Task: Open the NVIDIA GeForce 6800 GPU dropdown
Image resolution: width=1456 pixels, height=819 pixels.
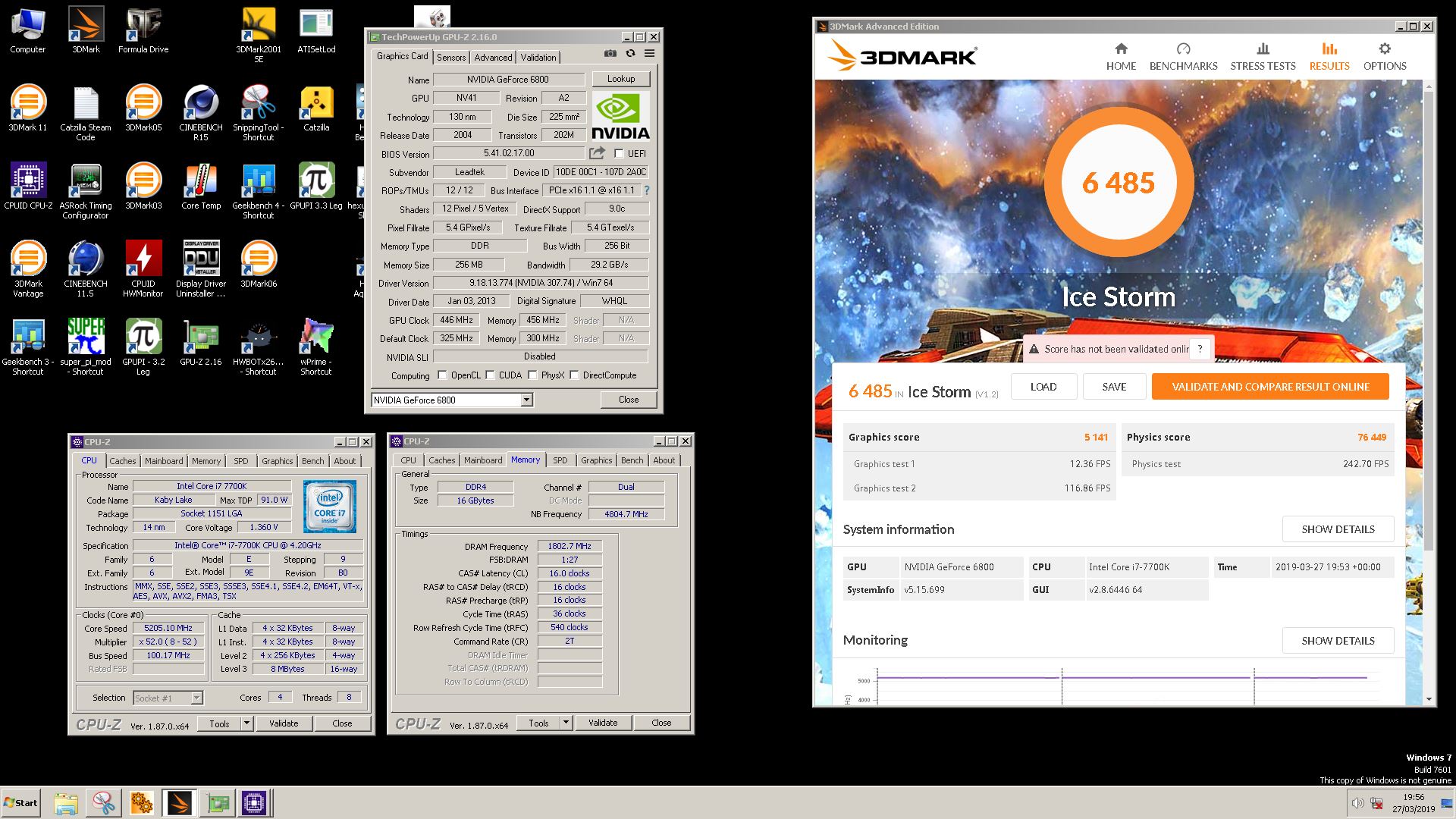Action: click(x=526, y=400)
